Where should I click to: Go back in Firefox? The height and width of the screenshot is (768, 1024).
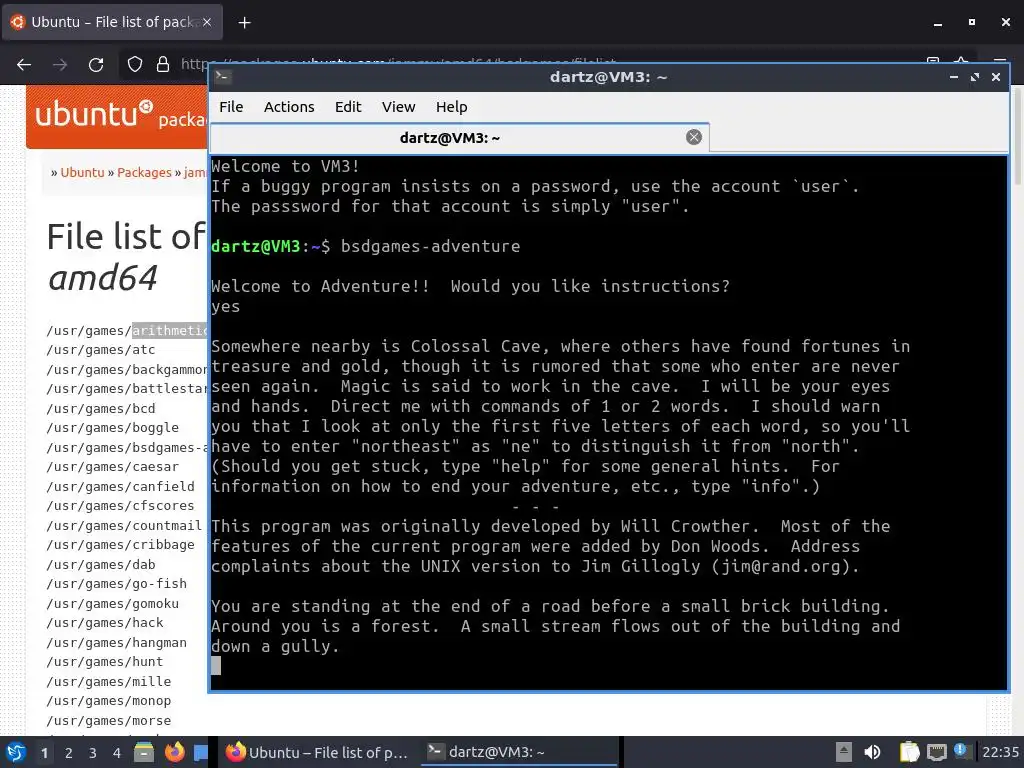coord(24,65)
